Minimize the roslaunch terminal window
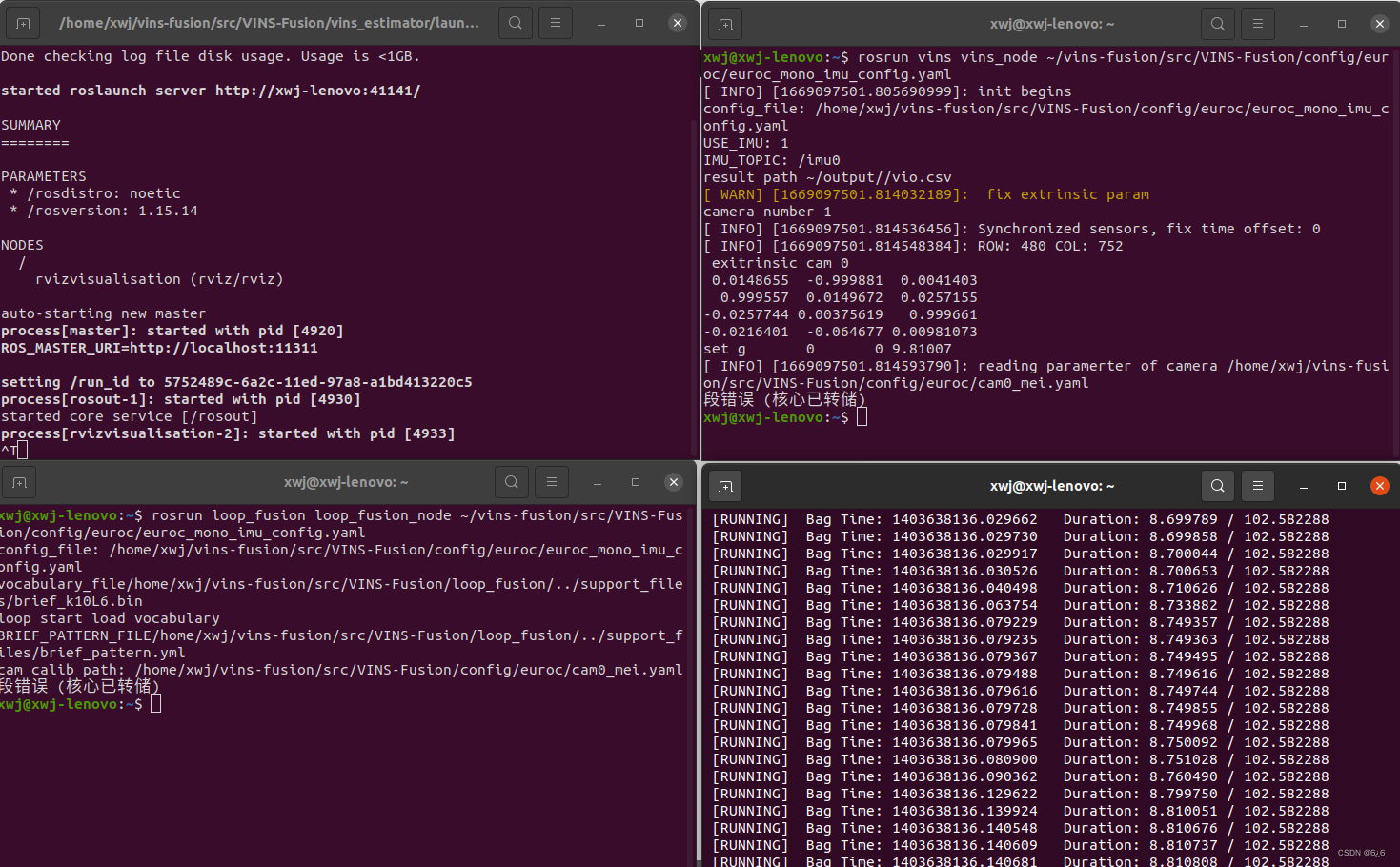The image size is (1400, 867). coord(601,23)
